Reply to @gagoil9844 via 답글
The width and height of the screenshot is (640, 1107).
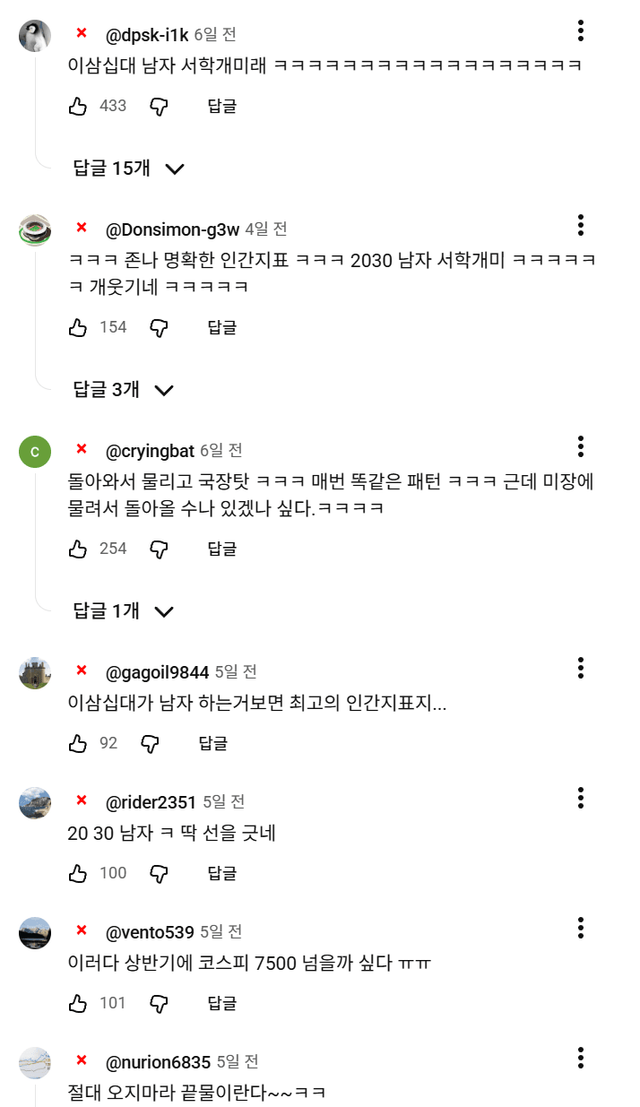click(x=213, y=743)
